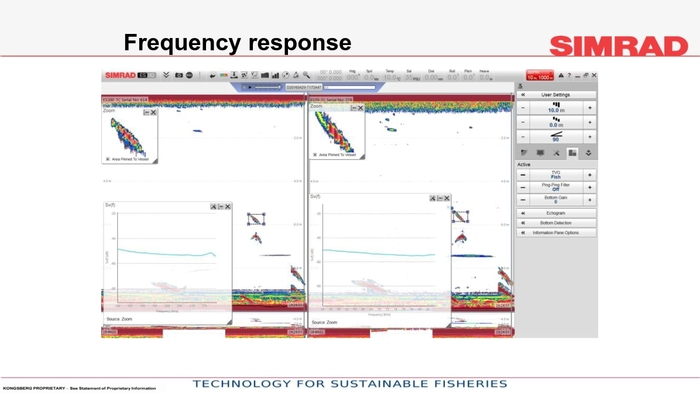
Task: Toggle Area Pinned To Vessel in right Zoom pane
Action: click(x=315, y=155)
